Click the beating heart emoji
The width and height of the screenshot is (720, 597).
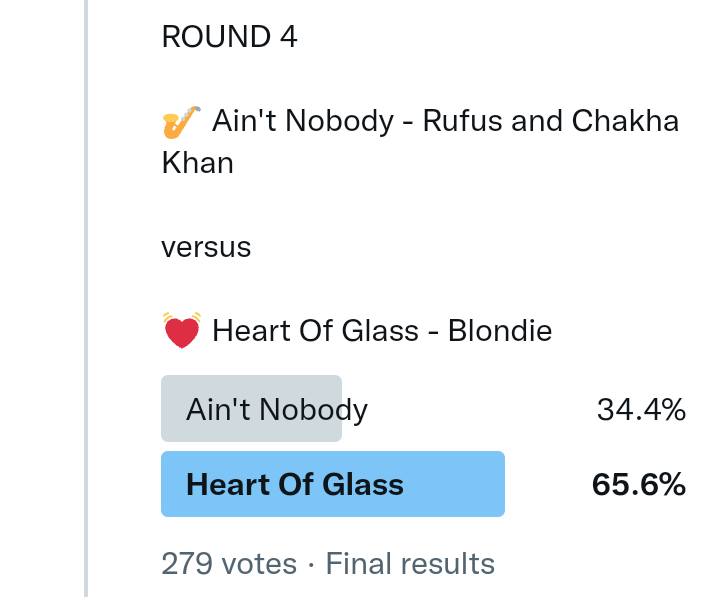181,331
